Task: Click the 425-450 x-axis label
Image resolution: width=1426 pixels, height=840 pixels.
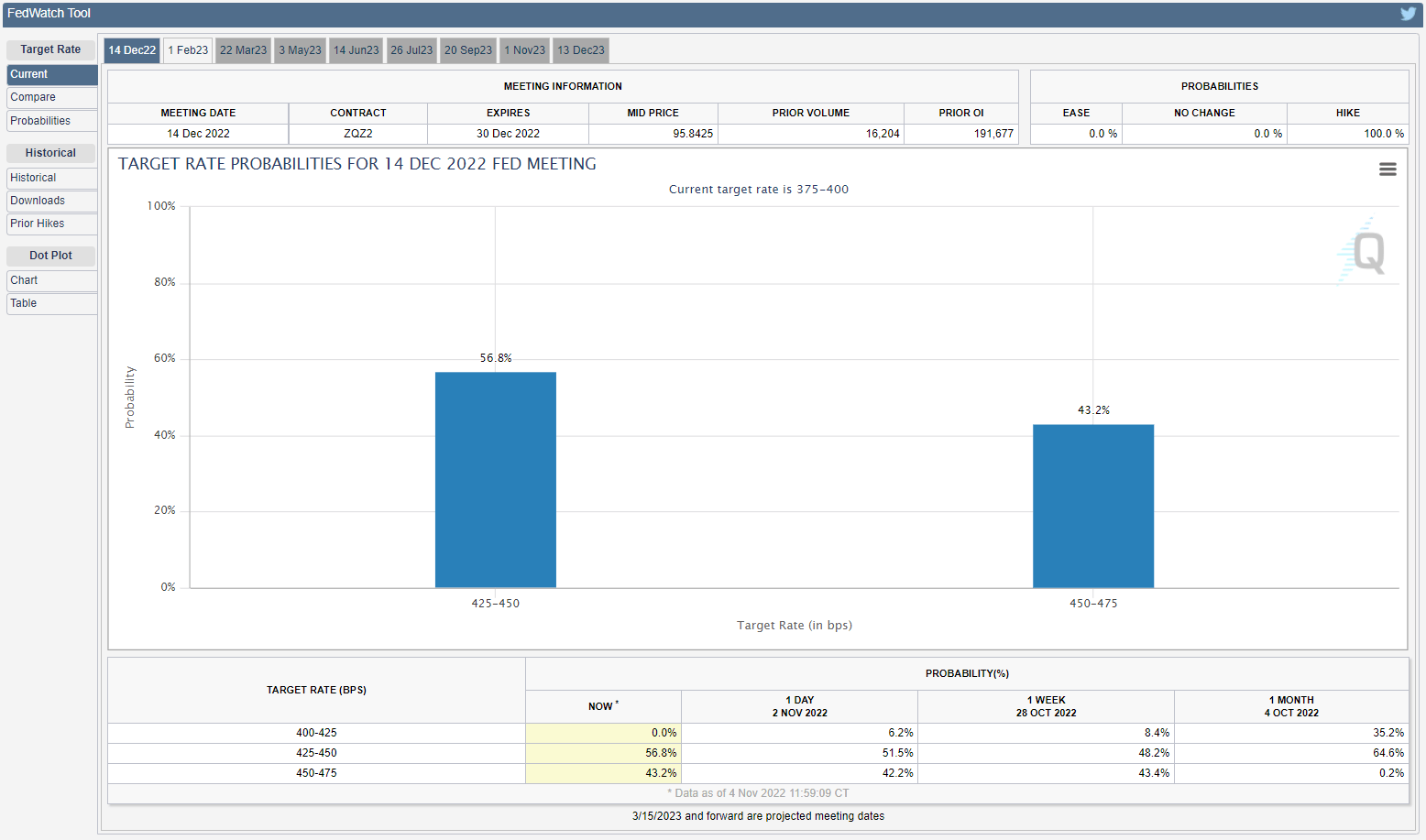Action: tap(496, 604)
